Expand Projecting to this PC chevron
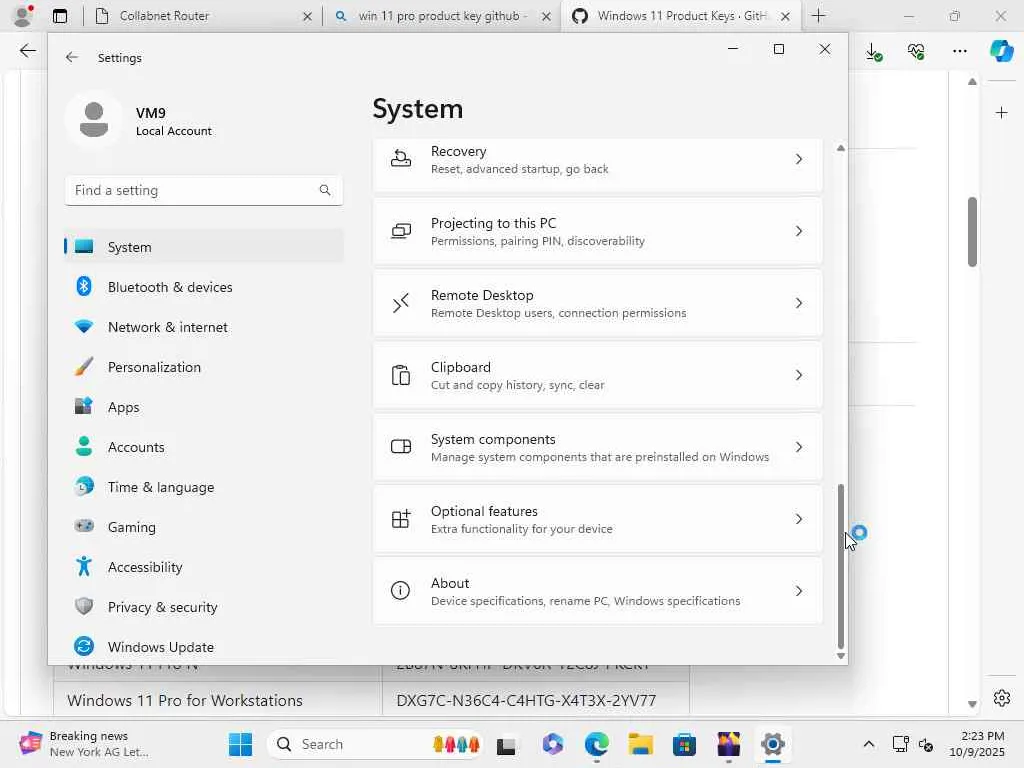The width and height of the screenshot is (1024, 768). click(799, 231)
